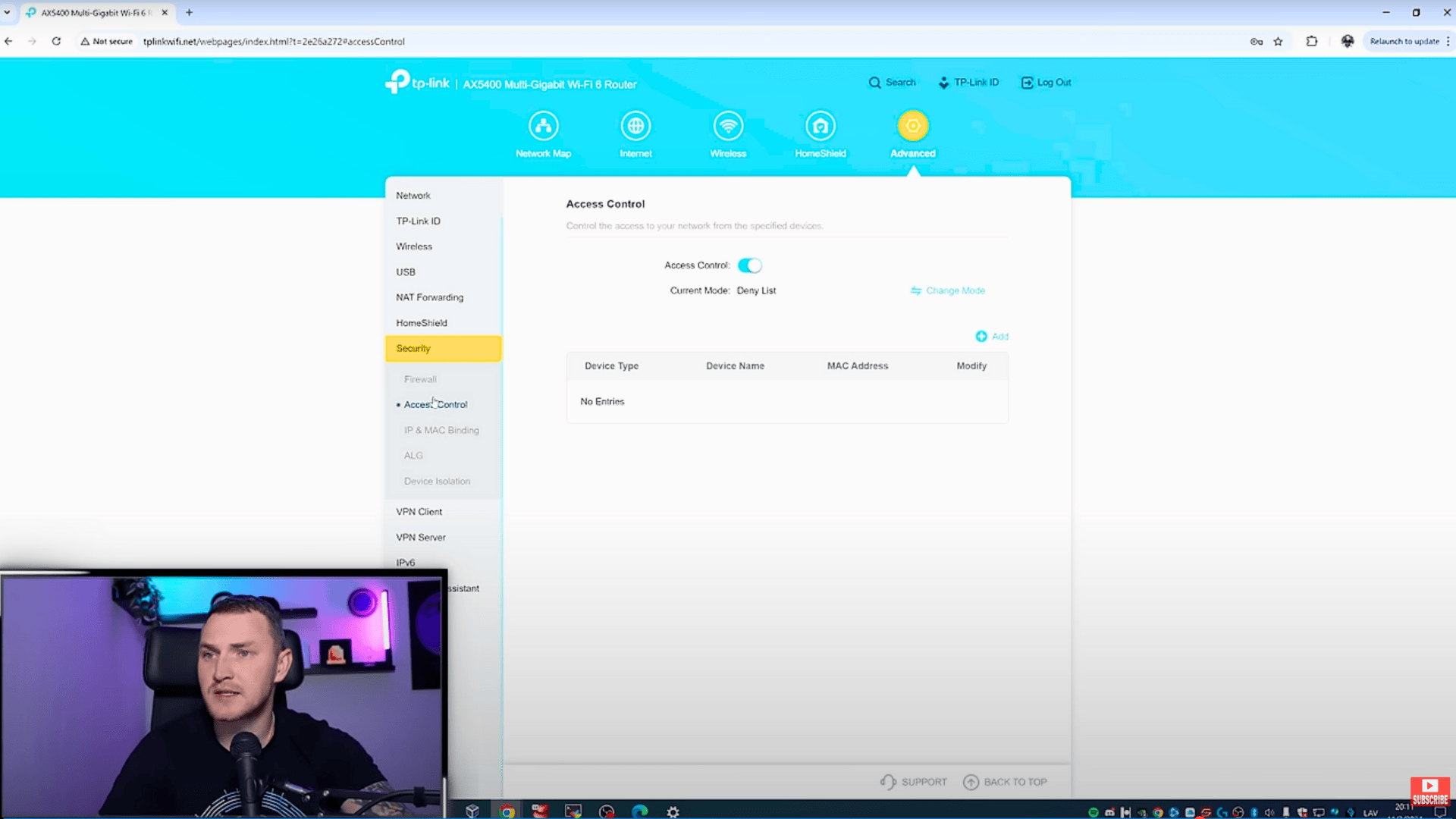Click the Log Out icon
Viewport: 1456px width, 819px height.
pyautogui.click(x=1027, y=83)
